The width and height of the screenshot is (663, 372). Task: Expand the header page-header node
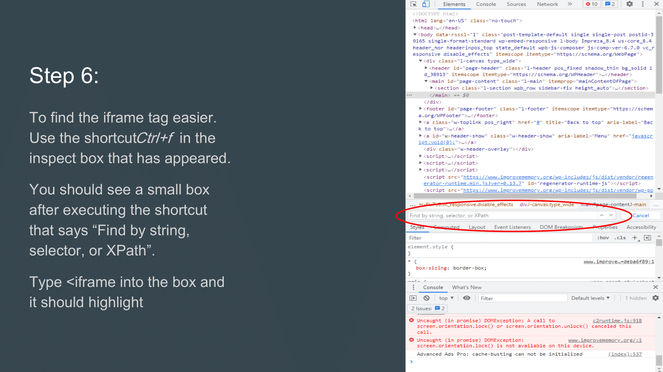coord(426,68)
